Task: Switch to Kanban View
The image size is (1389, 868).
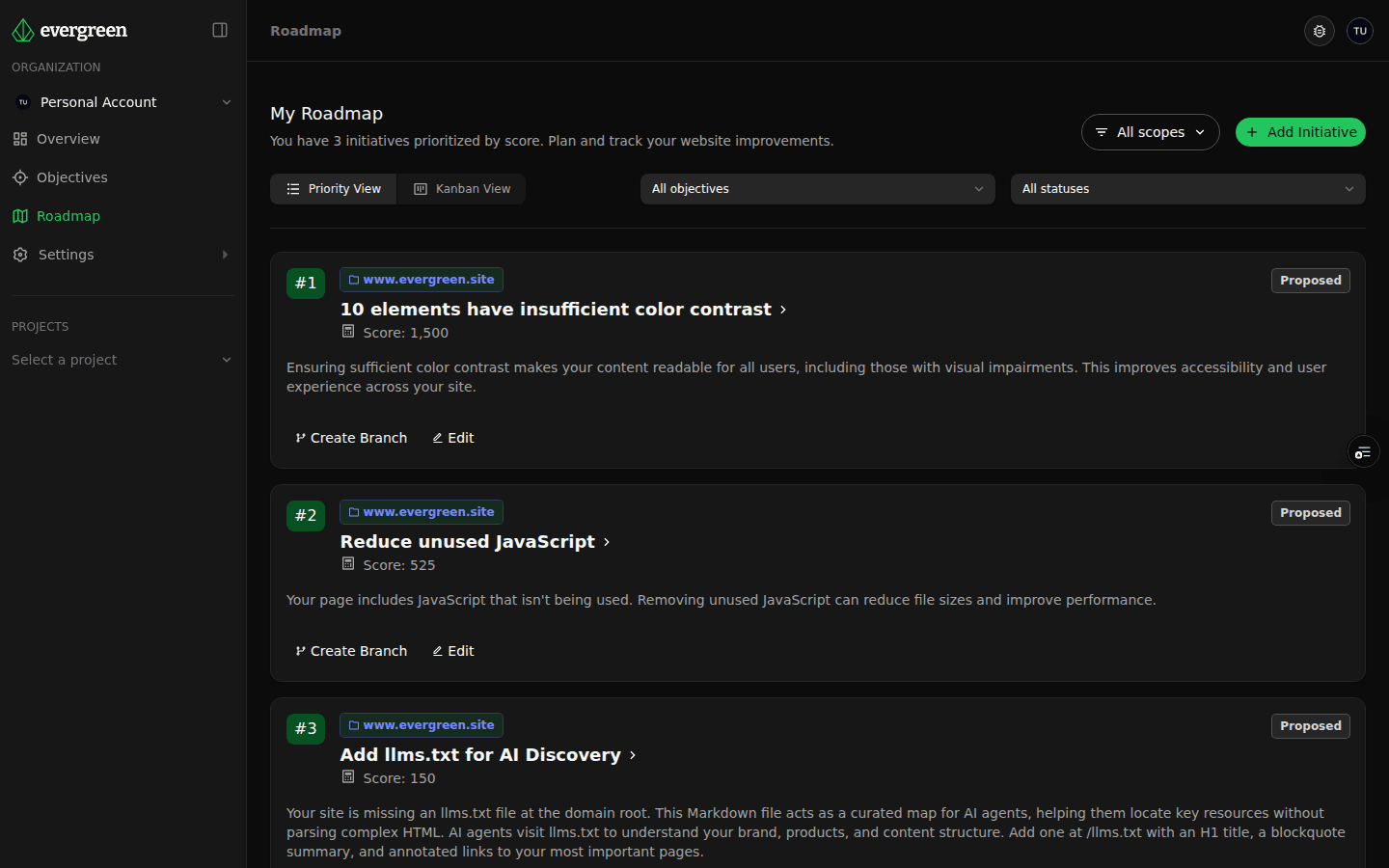Action: click(461, 188)
